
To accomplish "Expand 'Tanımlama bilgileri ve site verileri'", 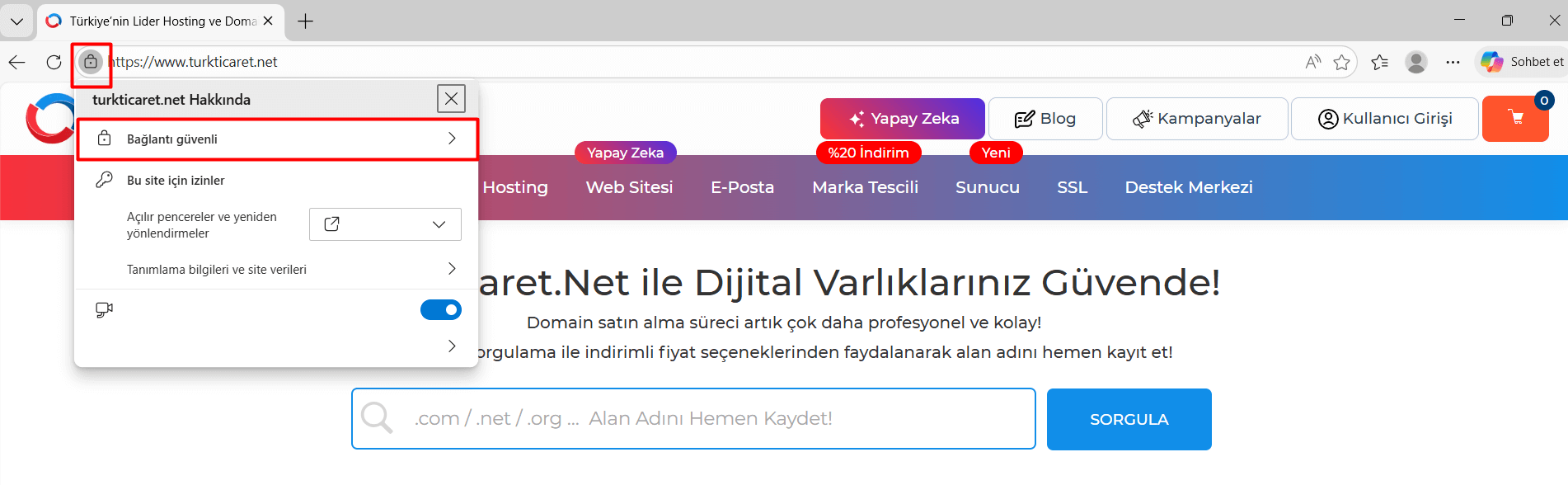I will 277,269.
